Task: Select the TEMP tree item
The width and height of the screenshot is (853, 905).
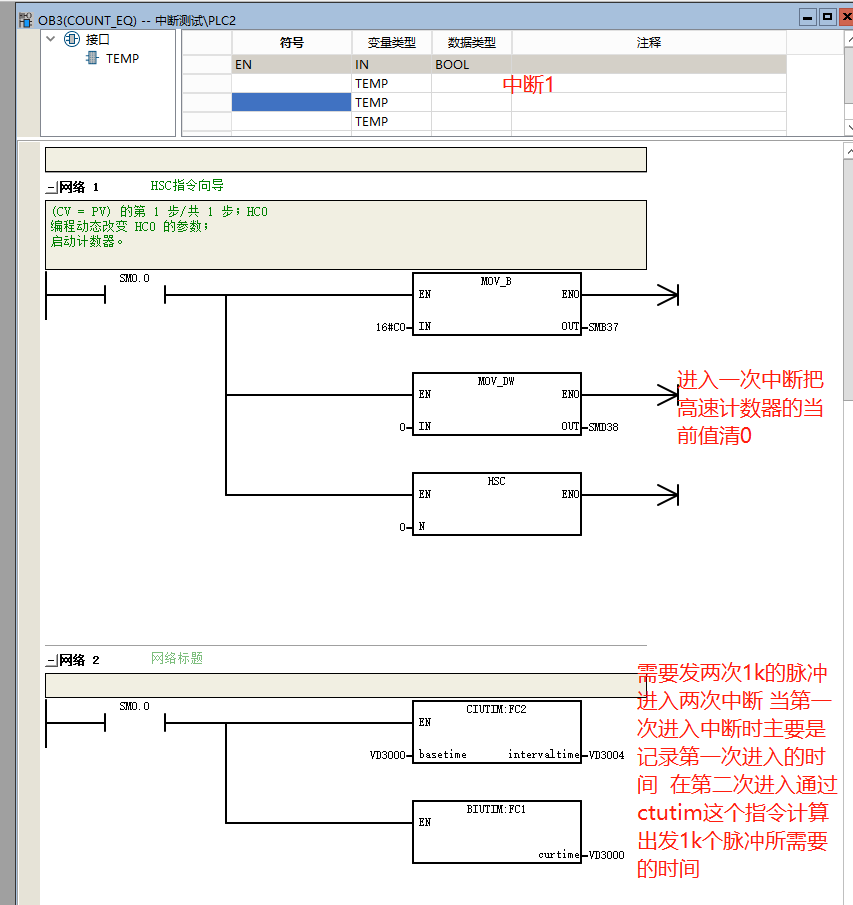Action: click(122, 58)
